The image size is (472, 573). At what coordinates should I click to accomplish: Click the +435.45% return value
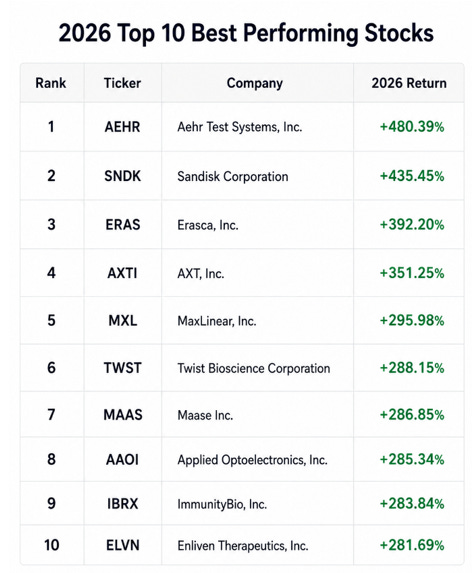[x=412, y=176]
